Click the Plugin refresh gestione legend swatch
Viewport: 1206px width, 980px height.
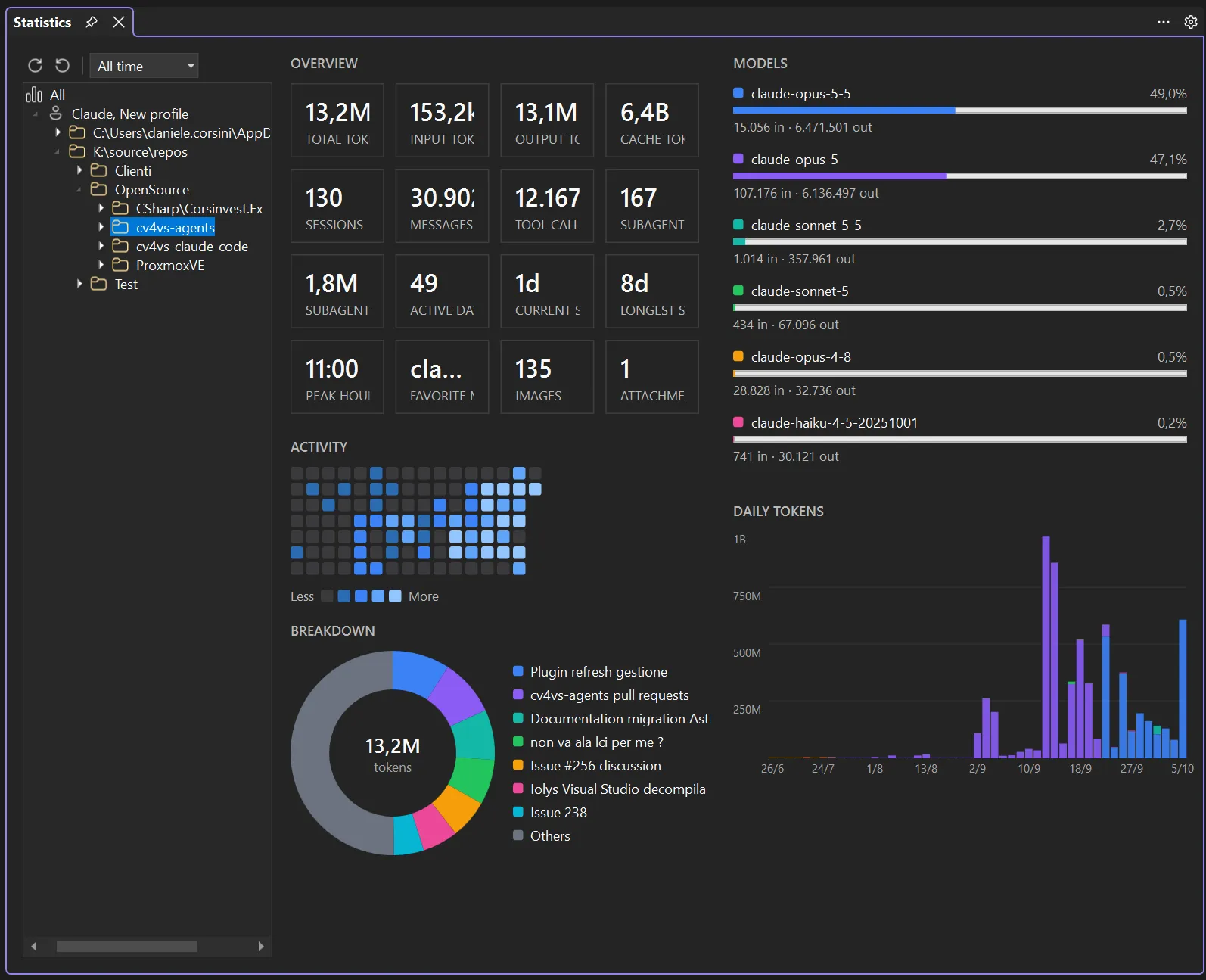518,670
